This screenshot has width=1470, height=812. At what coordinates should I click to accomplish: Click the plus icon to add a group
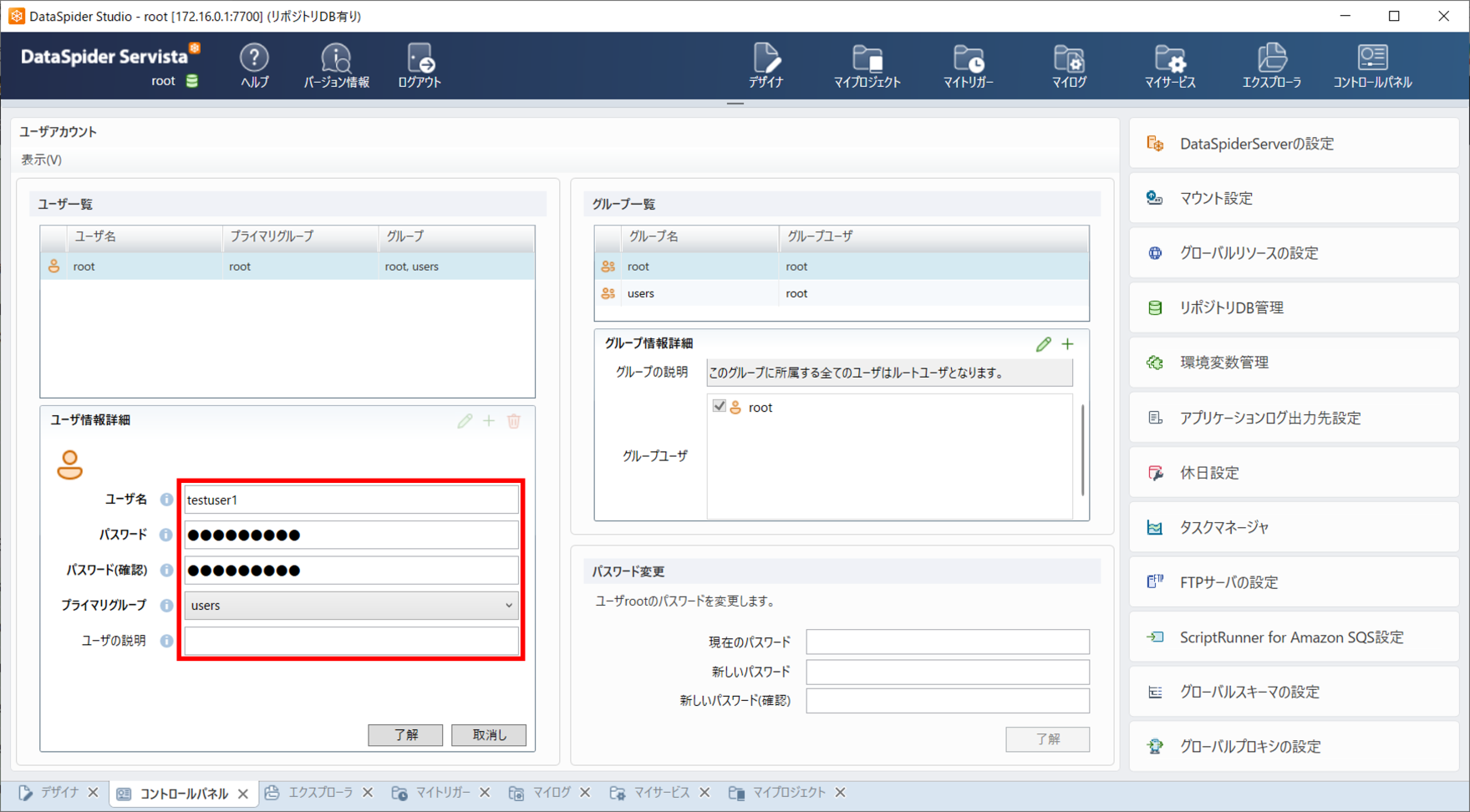(x=1068, y=344)
